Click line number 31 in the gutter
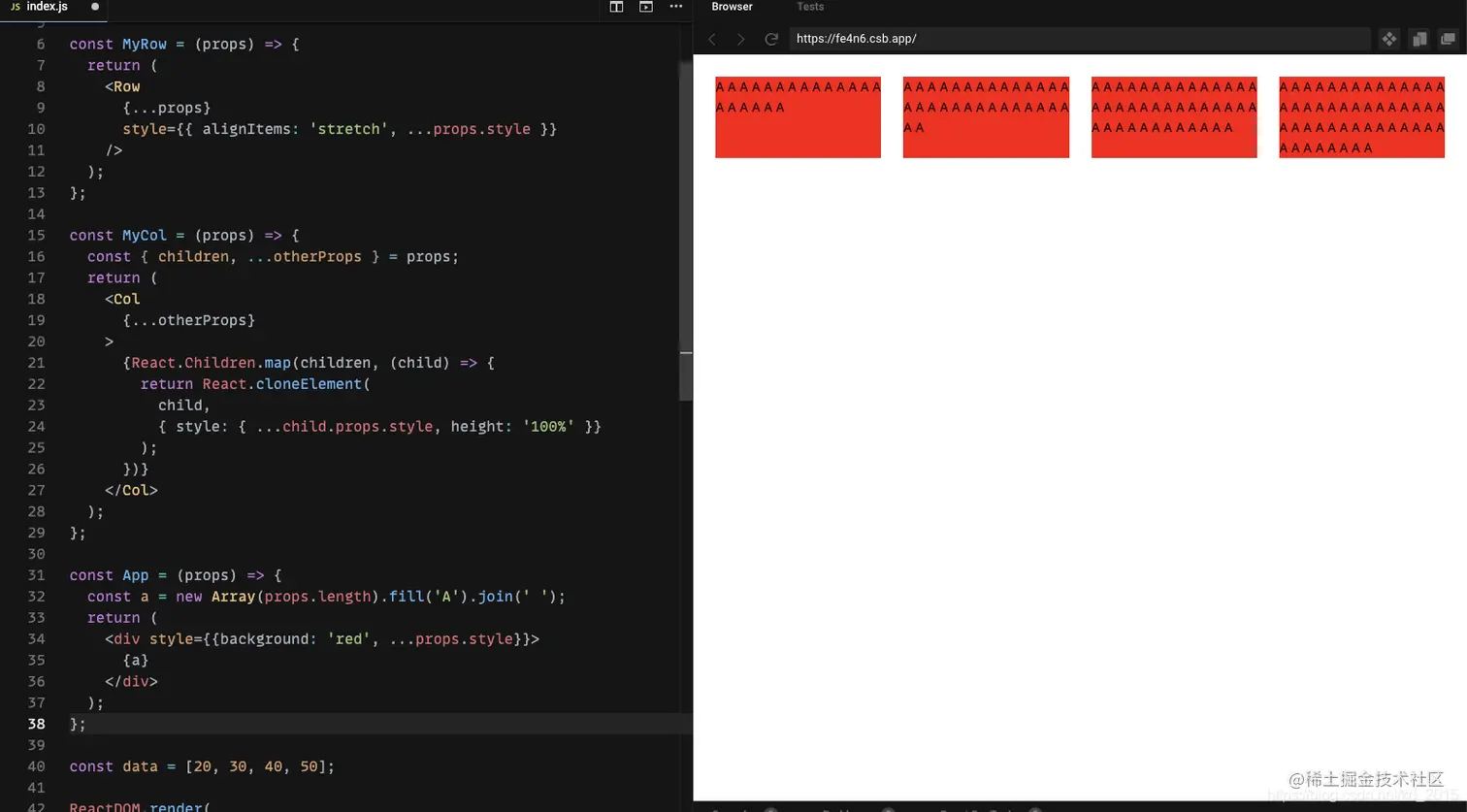Screen dimensions: 1467x812 click(37, 575)
